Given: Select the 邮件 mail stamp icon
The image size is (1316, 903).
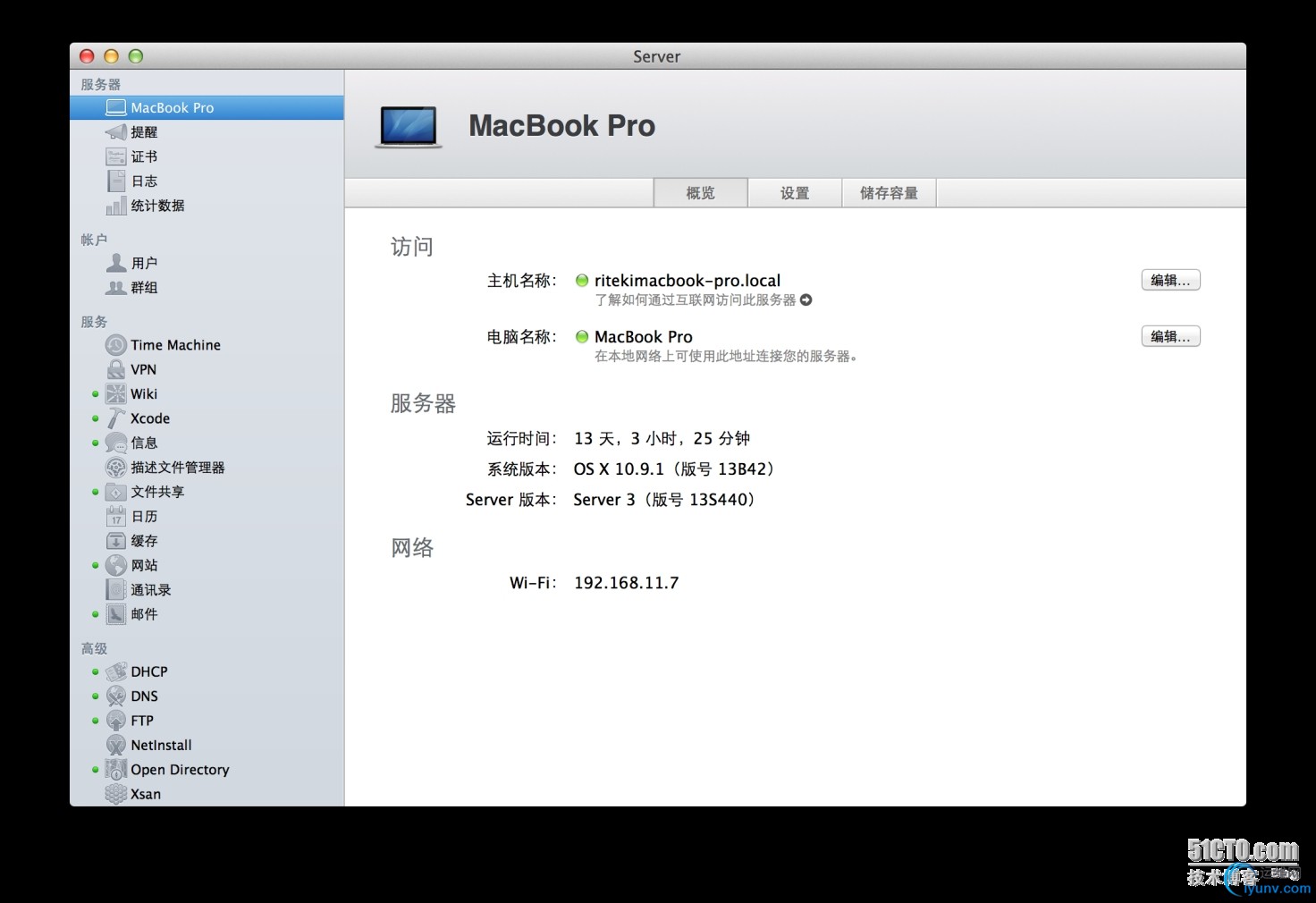Looking at the screenshot, I should [x=116, y=614].
